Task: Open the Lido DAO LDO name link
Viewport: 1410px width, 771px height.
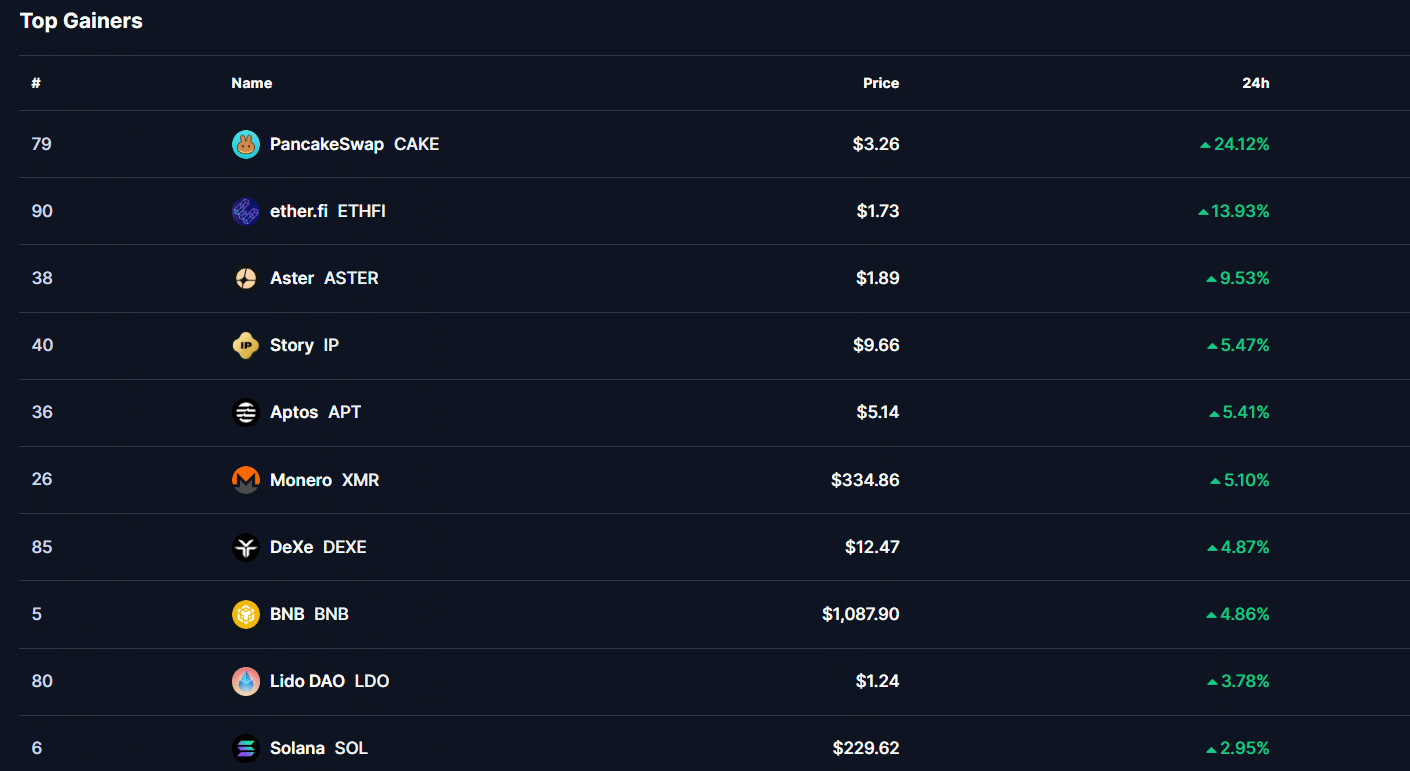Action: 329,681
